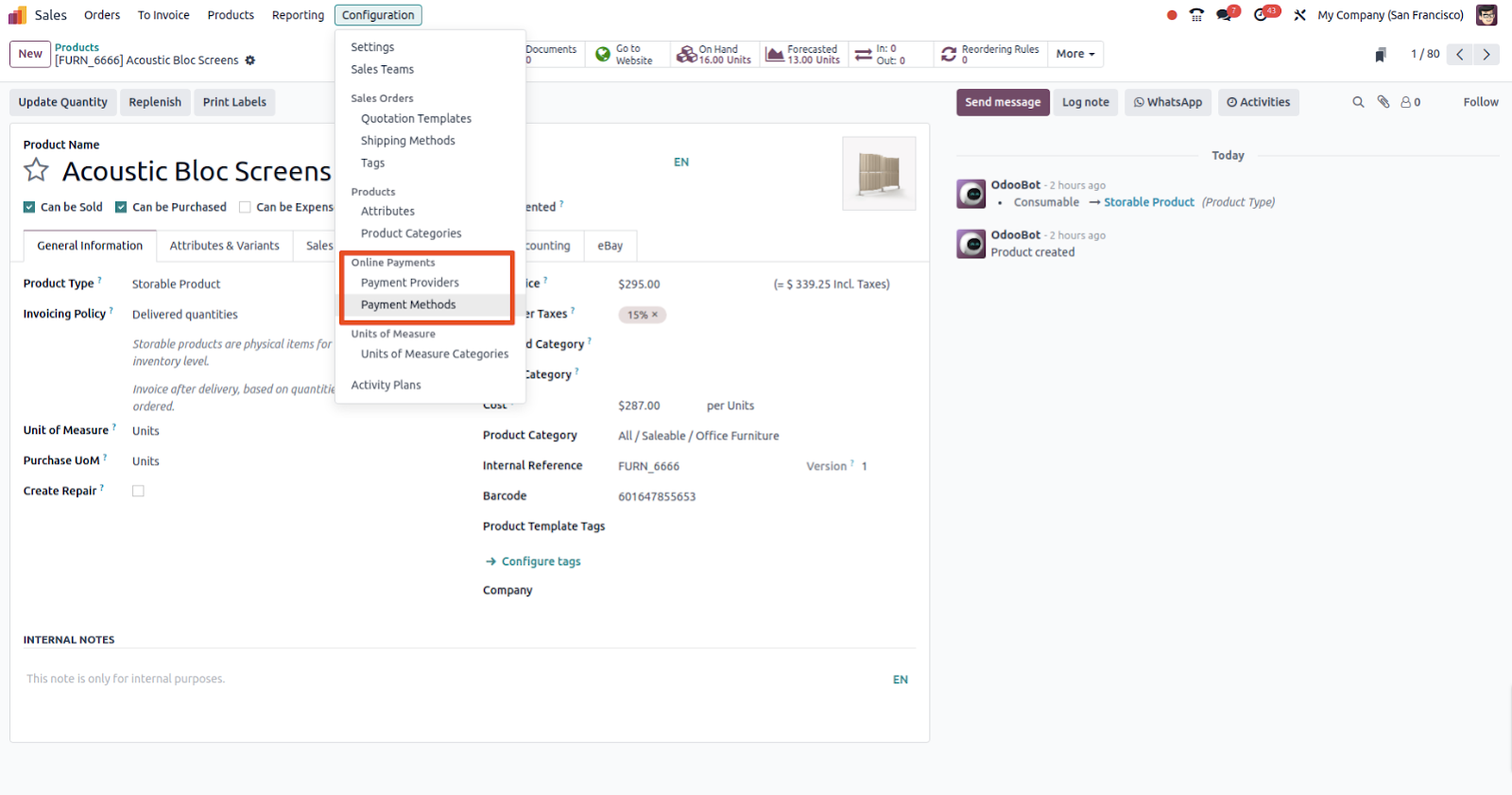Click the search icon in chatter
The width and height of the screenshot is (1512, 795).
[1358, 102]
